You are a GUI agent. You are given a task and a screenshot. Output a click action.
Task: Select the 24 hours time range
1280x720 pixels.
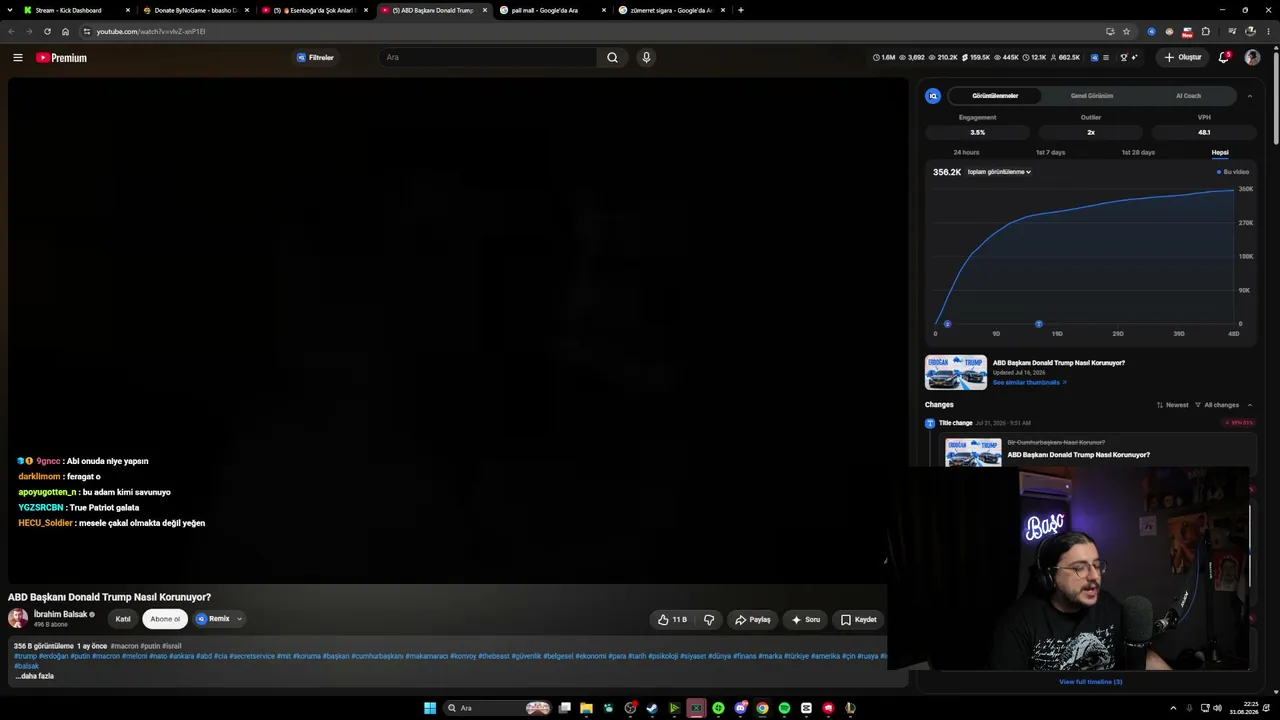pyautogui.click(x=966, y=153)
